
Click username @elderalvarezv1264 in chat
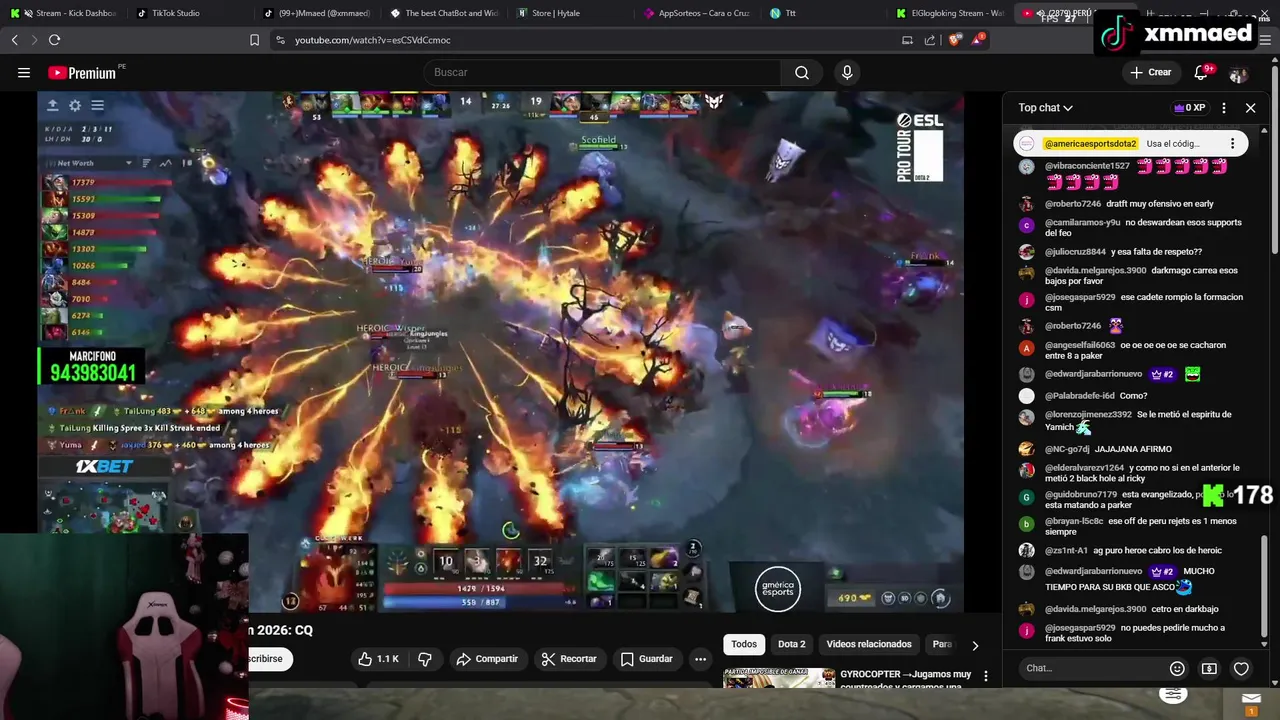[1085, 468]
